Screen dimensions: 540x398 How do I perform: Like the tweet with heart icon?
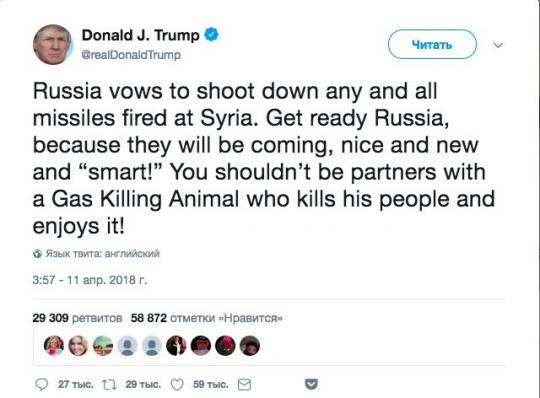point(177,385)
